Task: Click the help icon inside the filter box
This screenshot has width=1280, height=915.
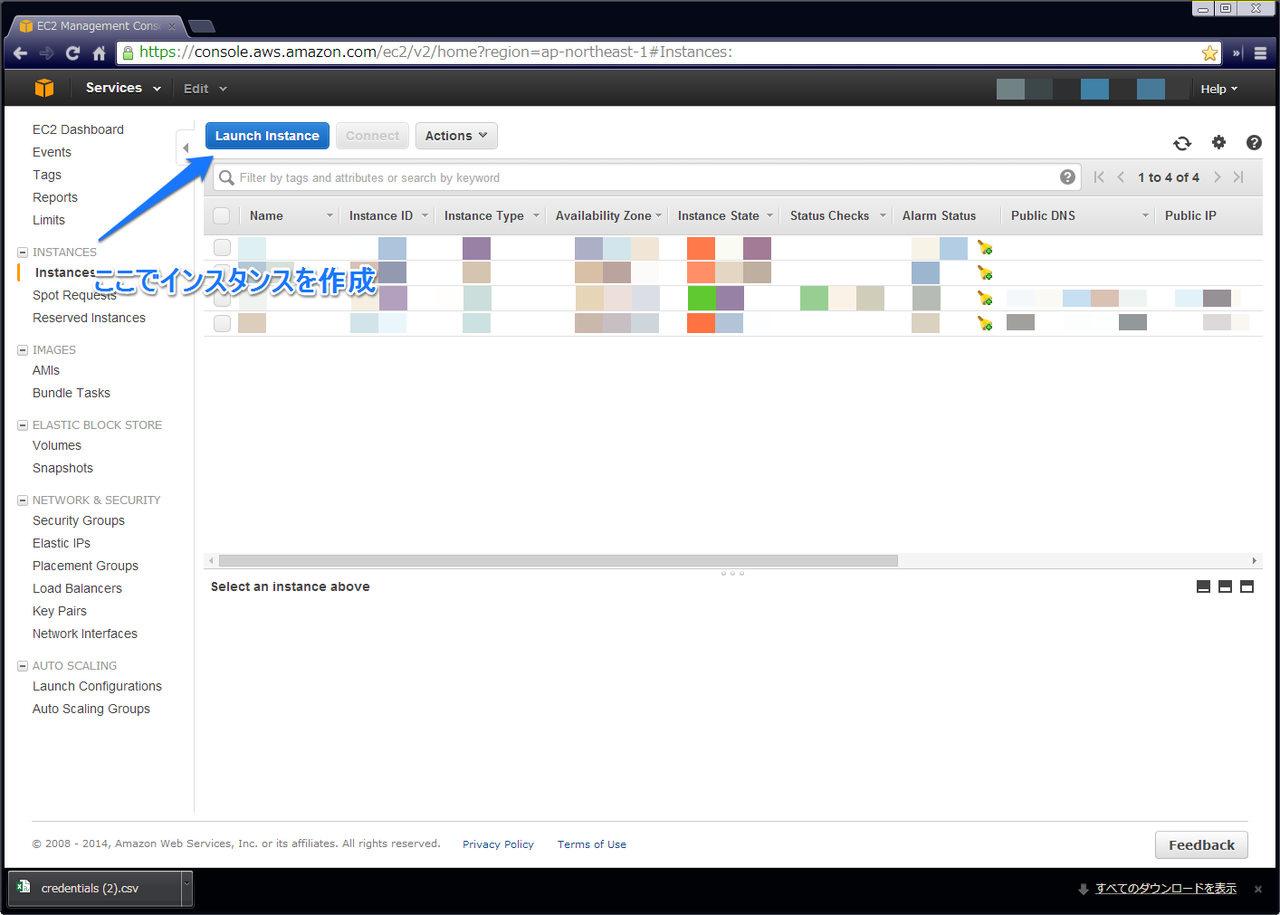Action: [x=1068, y=177]
